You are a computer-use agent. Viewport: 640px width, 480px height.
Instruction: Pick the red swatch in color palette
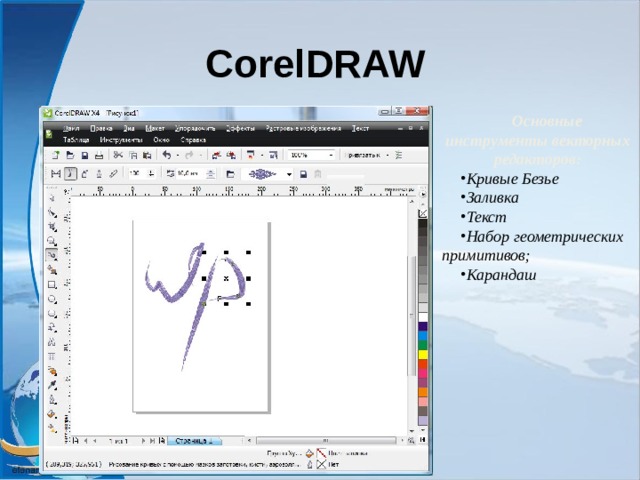click(423, 363)
